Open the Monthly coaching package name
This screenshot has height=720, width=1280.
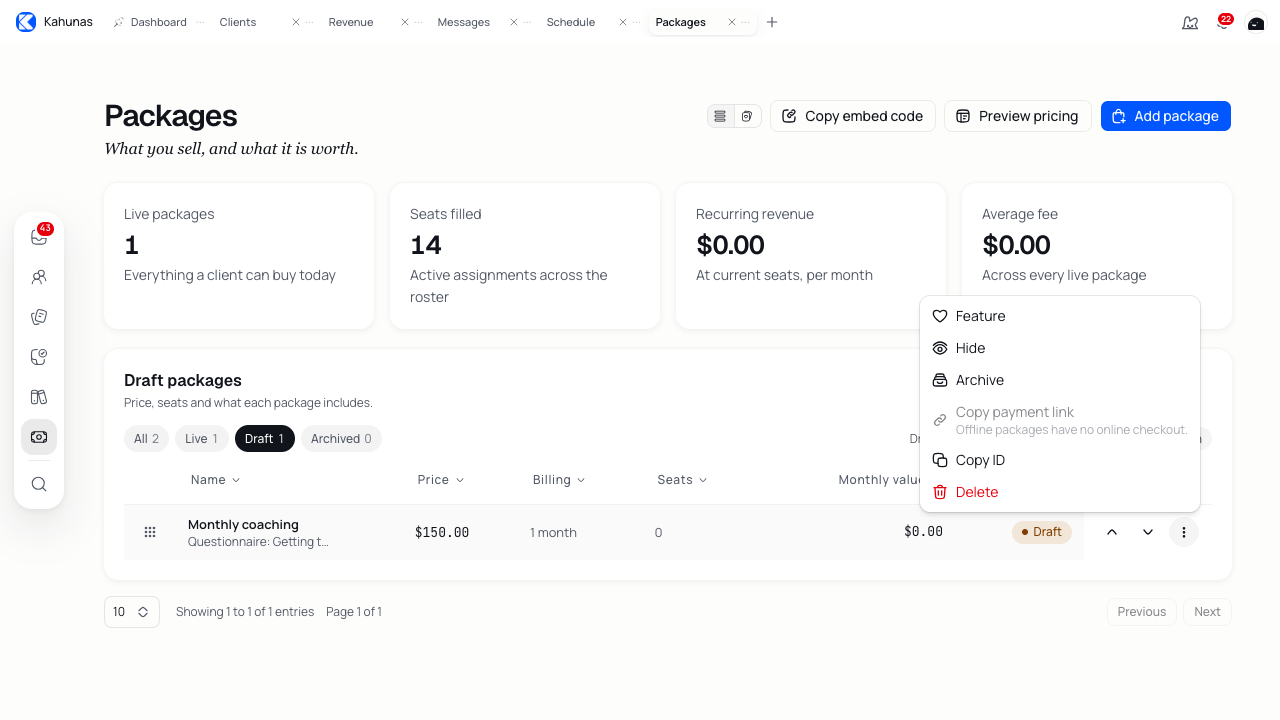[x=243, y=524]
